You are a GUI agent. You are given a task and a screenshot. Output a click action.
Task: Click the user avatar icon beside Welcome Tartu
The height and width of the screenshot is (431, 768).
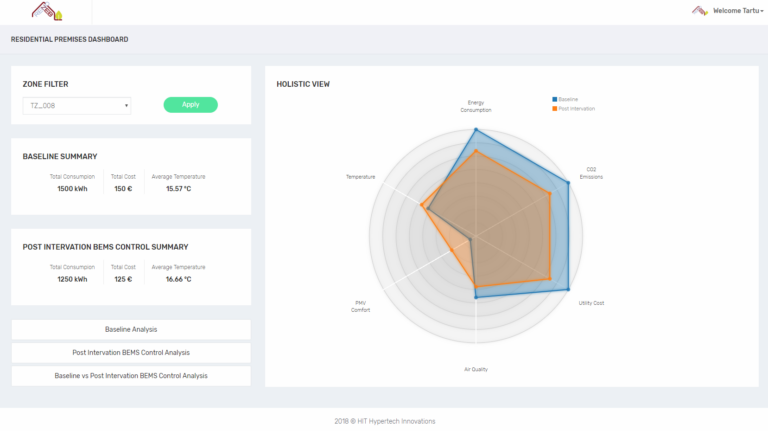point(699,11)
